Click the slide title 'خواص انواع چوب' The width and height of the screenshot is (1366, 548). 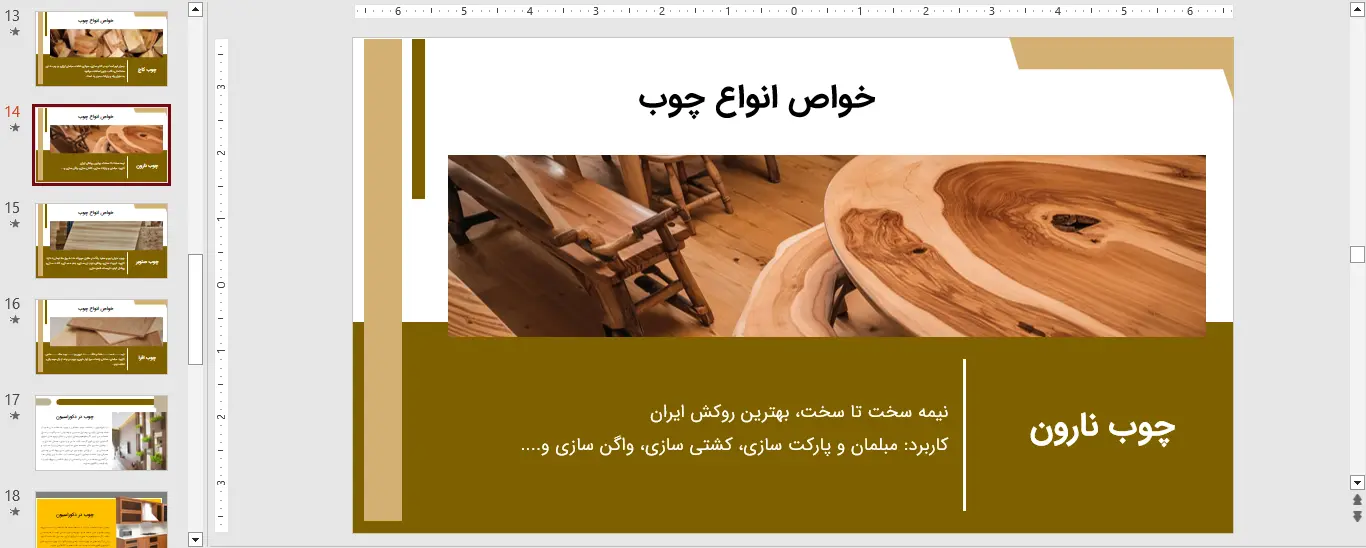coord(756,98)
